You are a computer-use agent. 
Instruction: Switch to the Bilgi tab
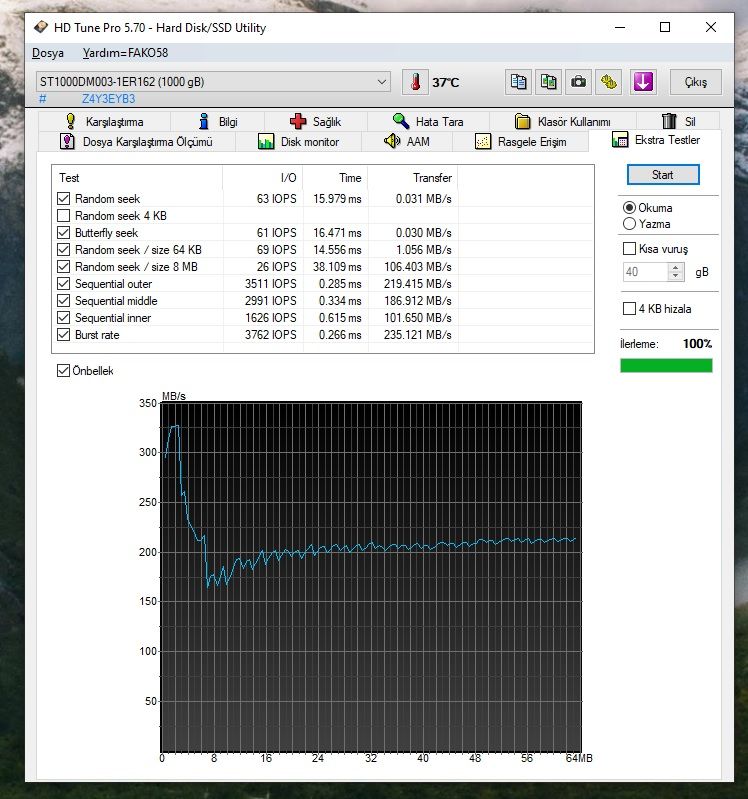(x=218, y=121)
